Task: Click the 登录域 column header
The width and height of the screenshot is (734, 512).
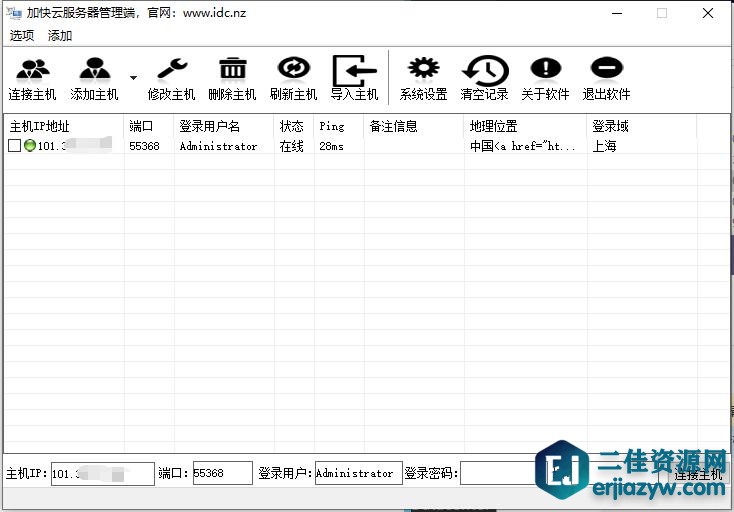Action: click(642, 126)
